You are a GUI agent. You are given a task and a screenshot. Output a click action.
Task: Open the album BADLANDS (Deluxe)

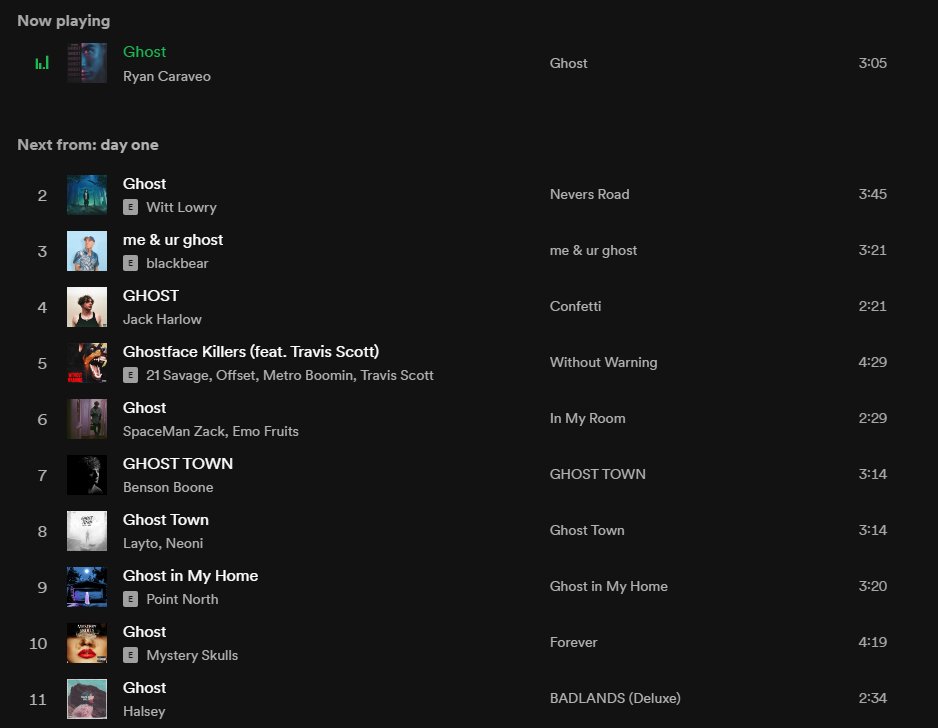click(x=615, y=698)
